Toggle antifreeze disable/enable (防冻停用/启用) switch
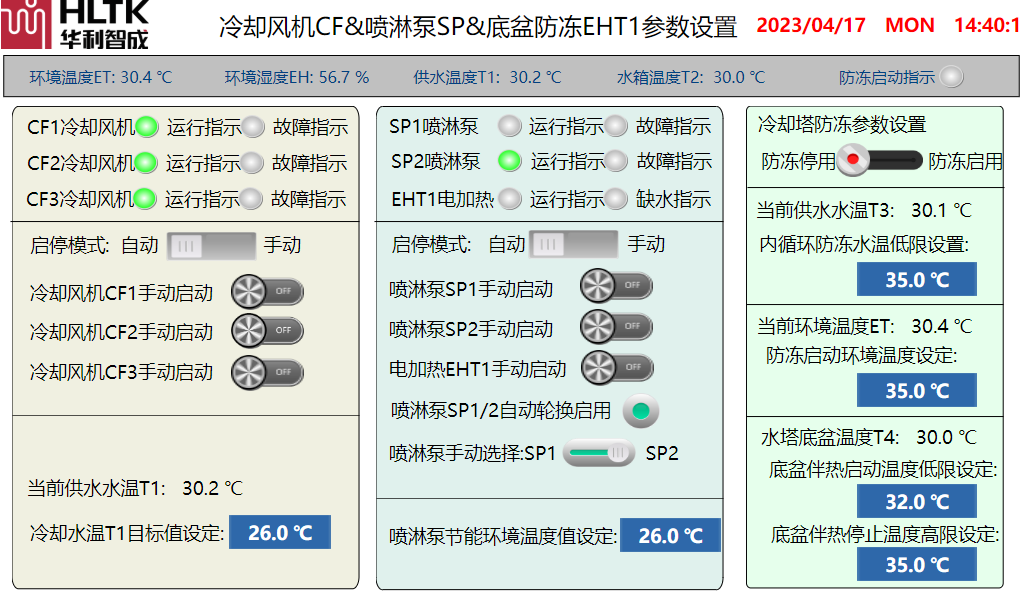Viewport: 1020px width, 598px height. [x=881, y=159]
